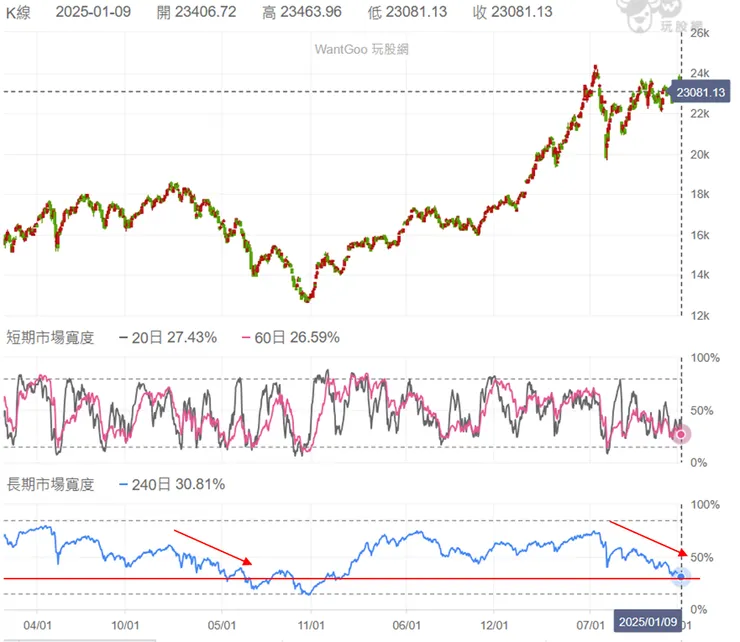Click the left red downtrend arrow annotation
The image size is (740, 642).
point(213,548)
